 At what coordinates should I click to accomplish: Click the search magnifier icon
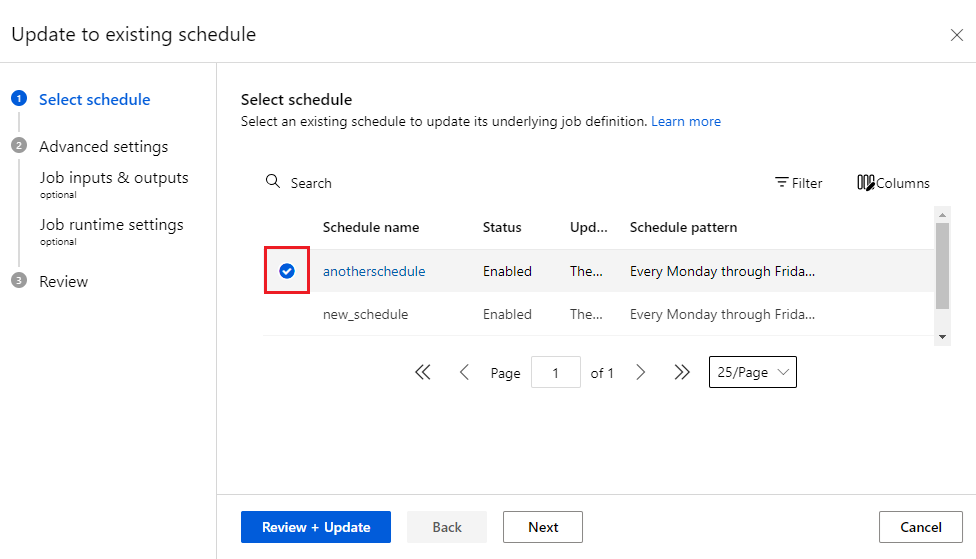[272, 182]
